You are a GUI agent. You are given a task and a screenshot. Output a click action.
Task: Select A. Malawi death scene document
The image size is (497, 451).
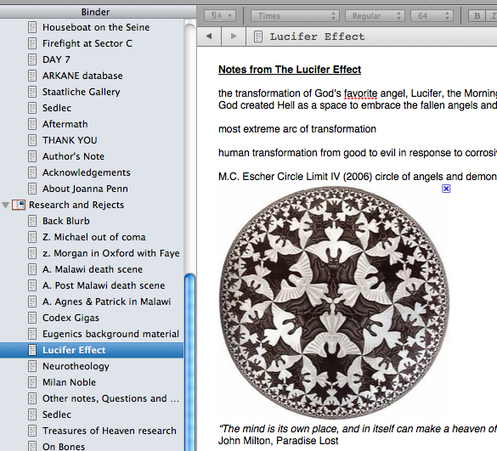point(92,269)
